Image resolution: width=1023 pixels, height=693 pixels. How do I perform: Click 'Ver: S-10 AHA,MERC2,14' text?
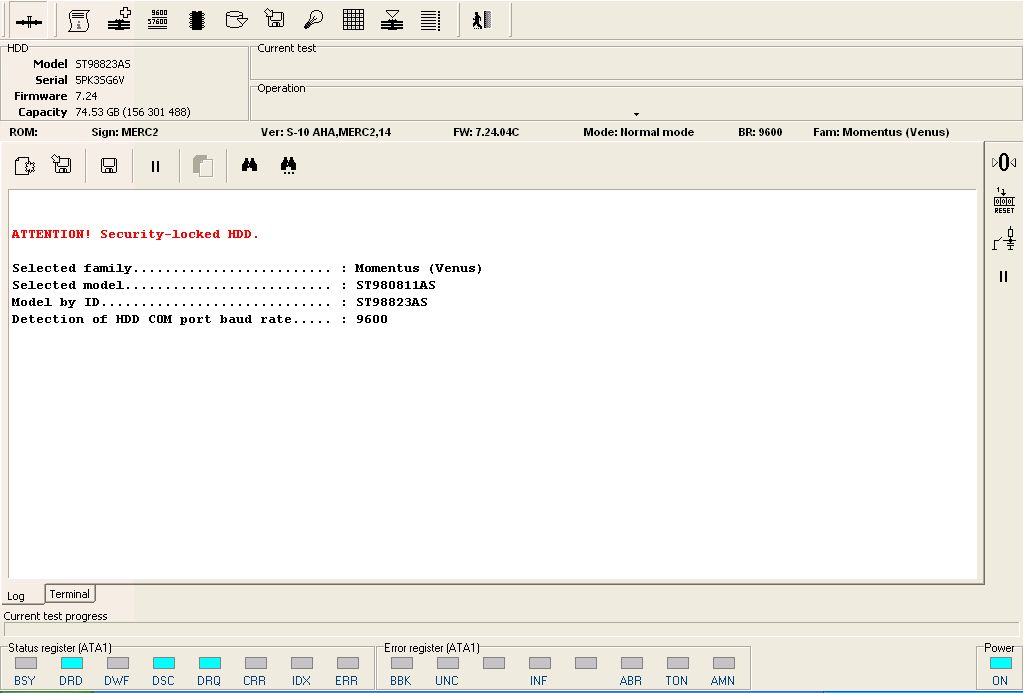tap(326, 132)
